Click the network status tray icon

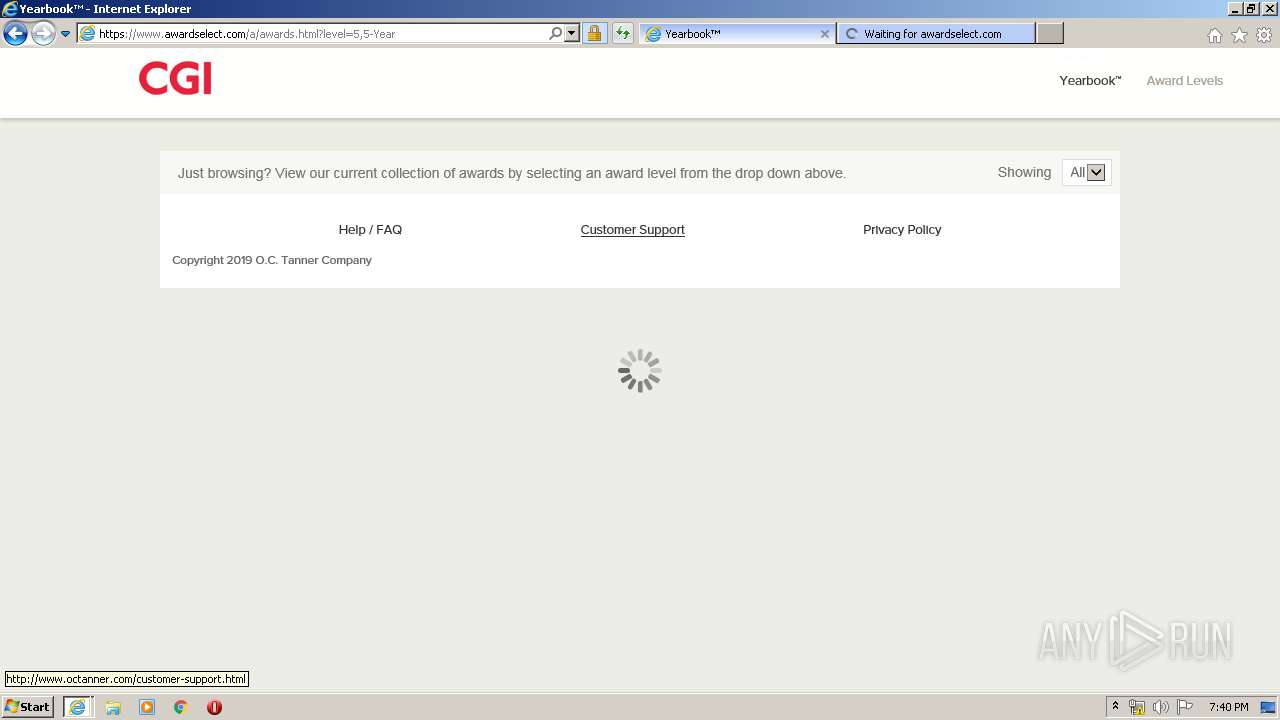1137,707
